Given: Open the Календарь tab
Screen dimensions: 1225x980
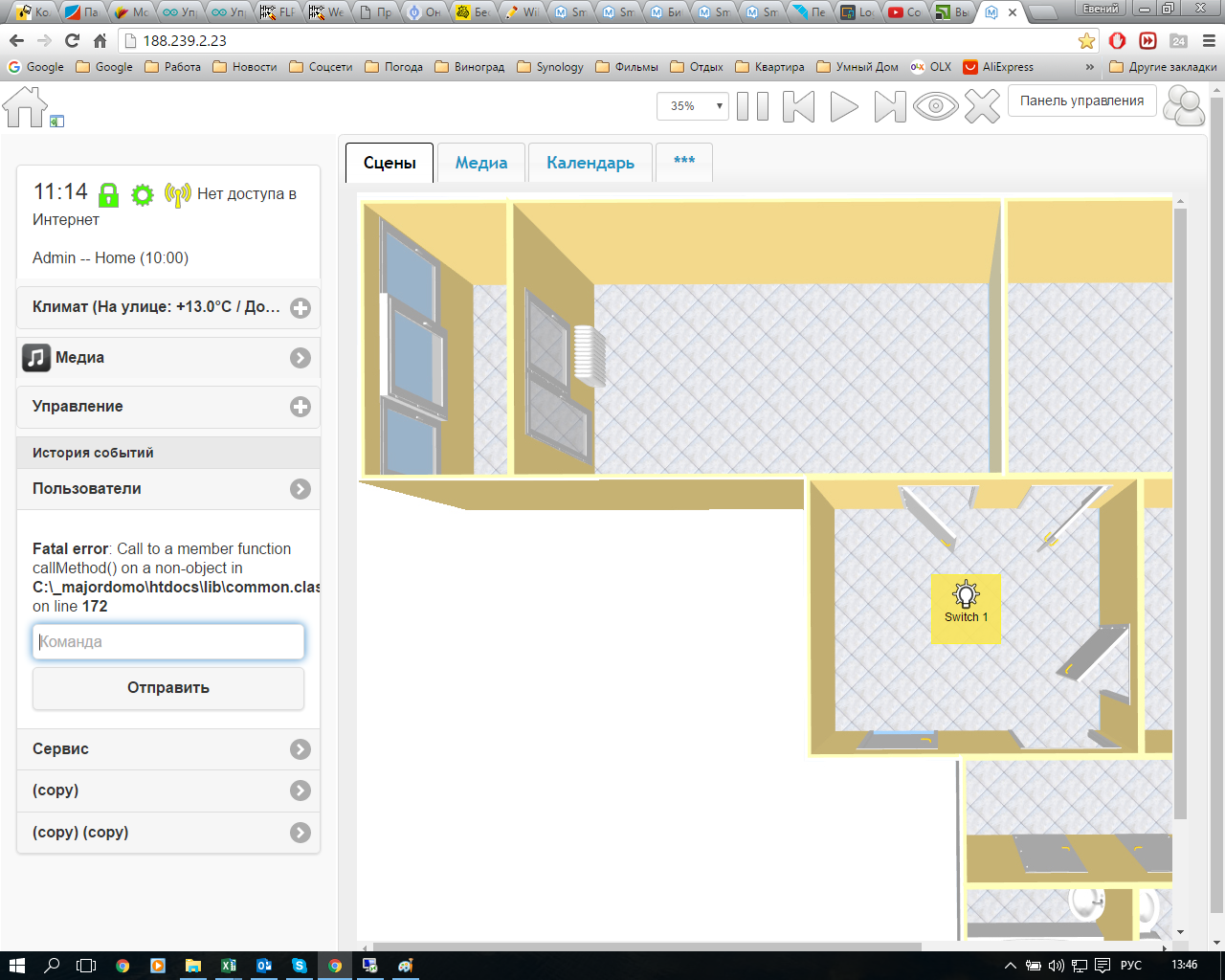Looking at the screenshot, I should [590, 163].
